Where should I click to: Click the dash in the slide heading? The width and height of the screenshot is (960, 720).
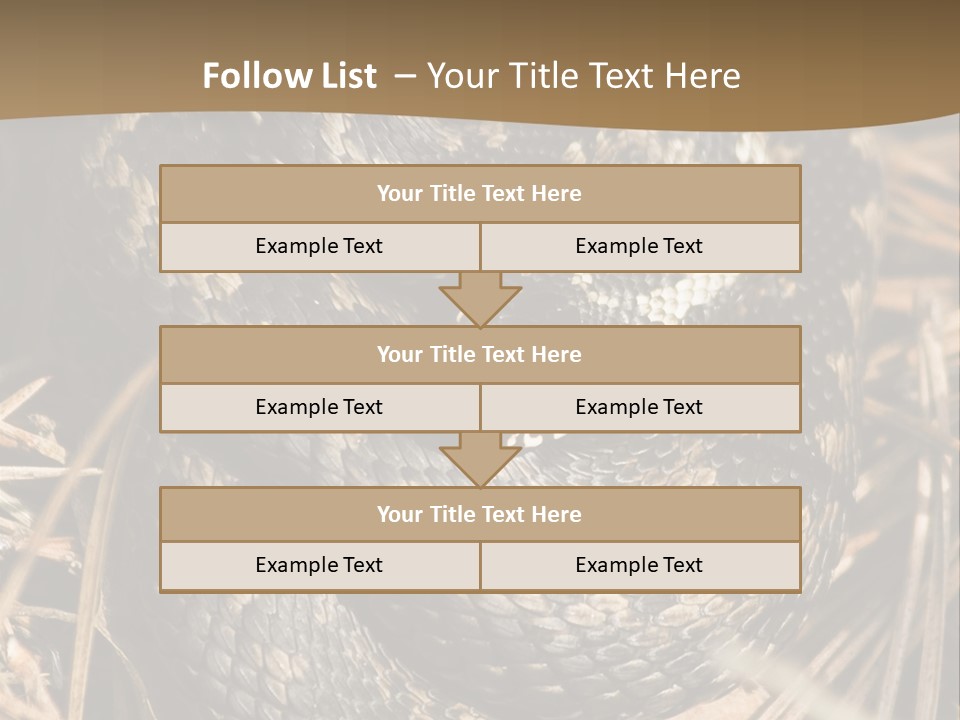pyautogui.click(x=405, y=76)
